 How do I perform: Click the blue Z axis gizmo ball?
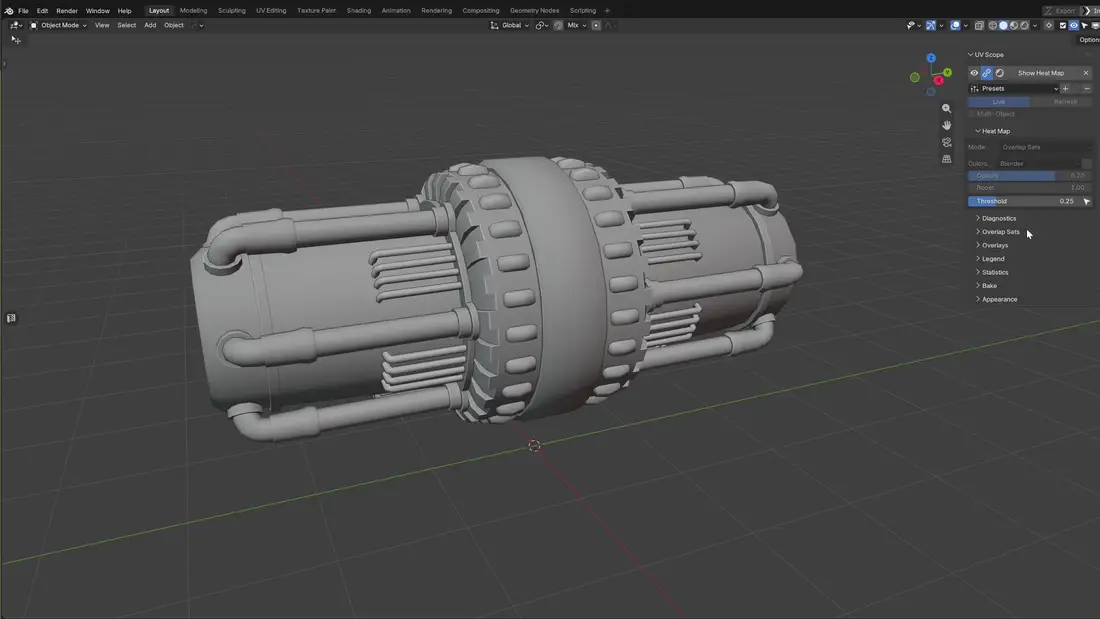931,58
